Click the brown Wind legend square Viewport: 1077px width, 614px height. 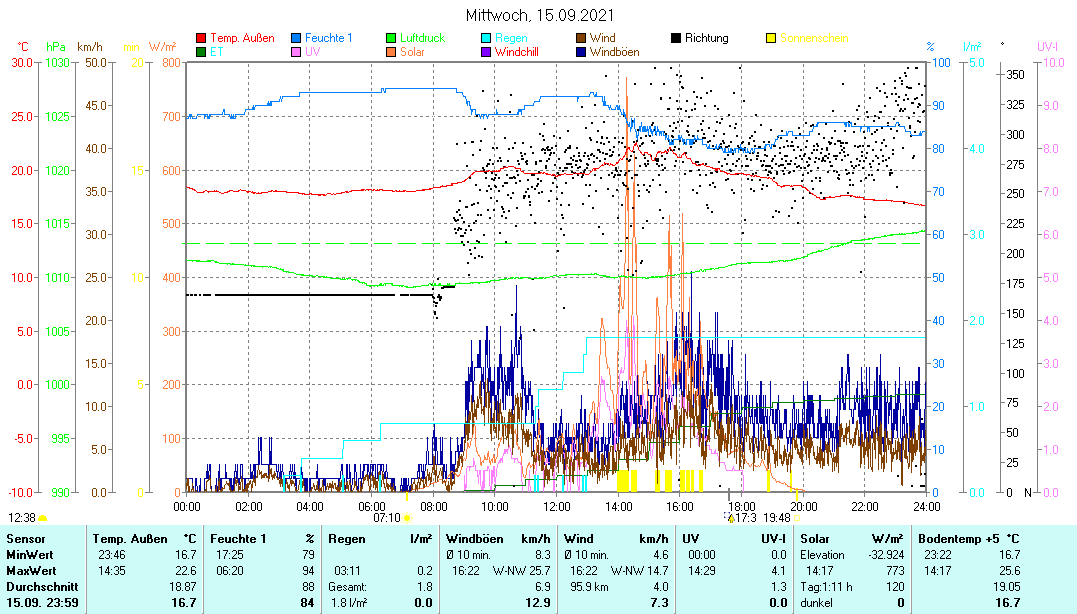click(x=581, y=39)
